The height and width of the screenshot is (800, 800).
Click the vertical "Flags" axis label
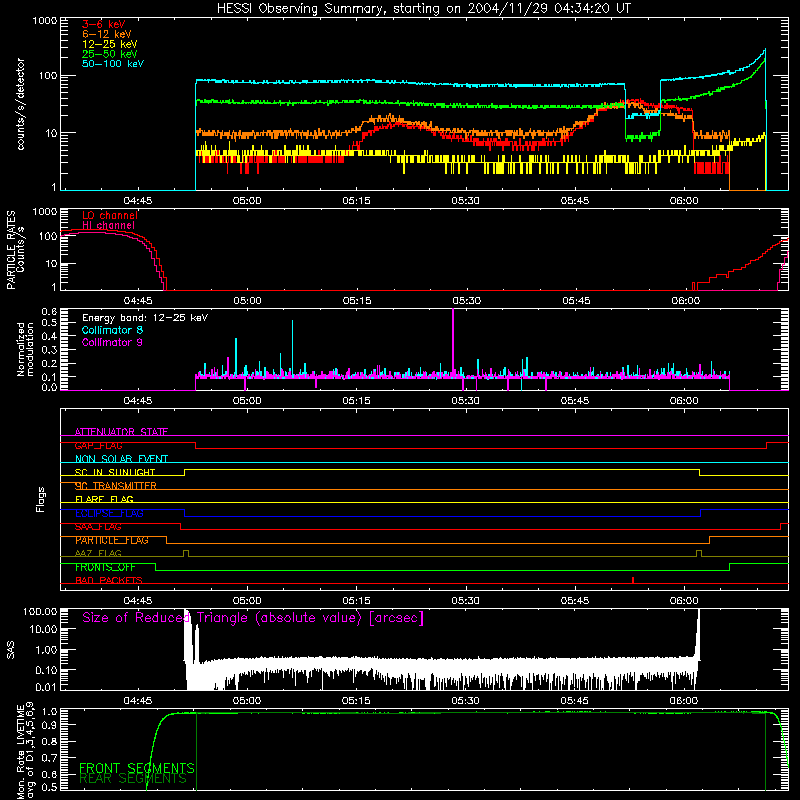pos(41,499)
